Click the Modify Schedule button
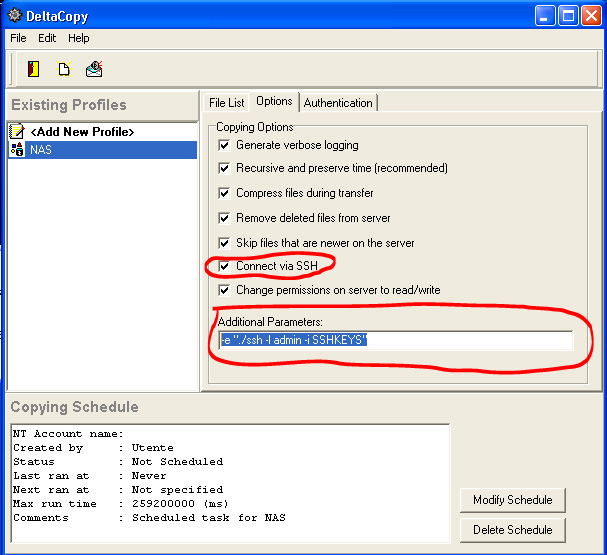Viewport: 607px width, 555px height. click(x=513, y=500)
